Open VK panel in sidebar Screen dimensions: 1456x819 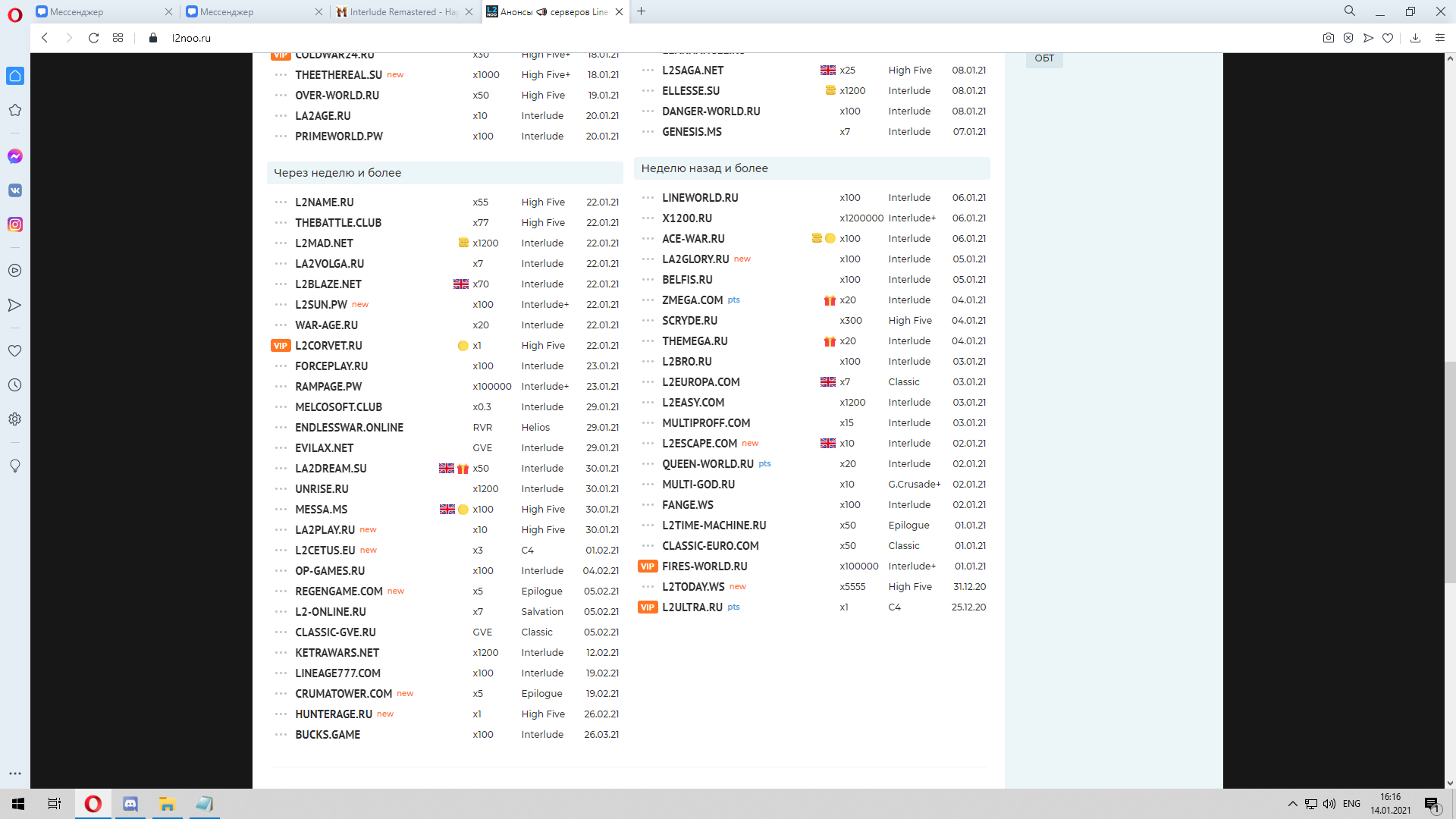(15, 190)
